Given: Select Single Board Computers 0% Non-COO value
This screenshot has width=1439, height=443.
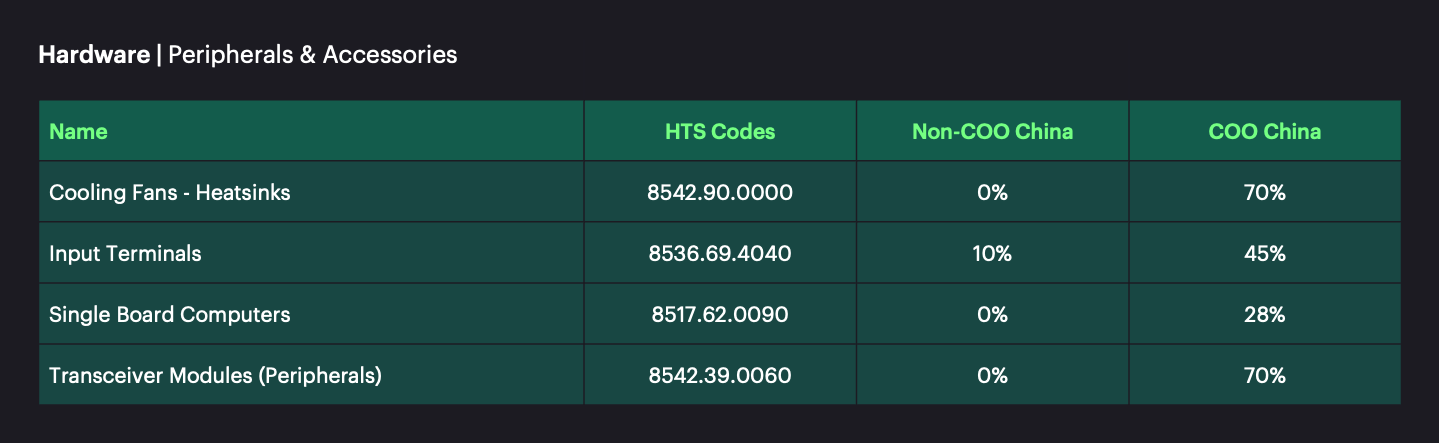Looking at the screenshot, I should 992,314.
